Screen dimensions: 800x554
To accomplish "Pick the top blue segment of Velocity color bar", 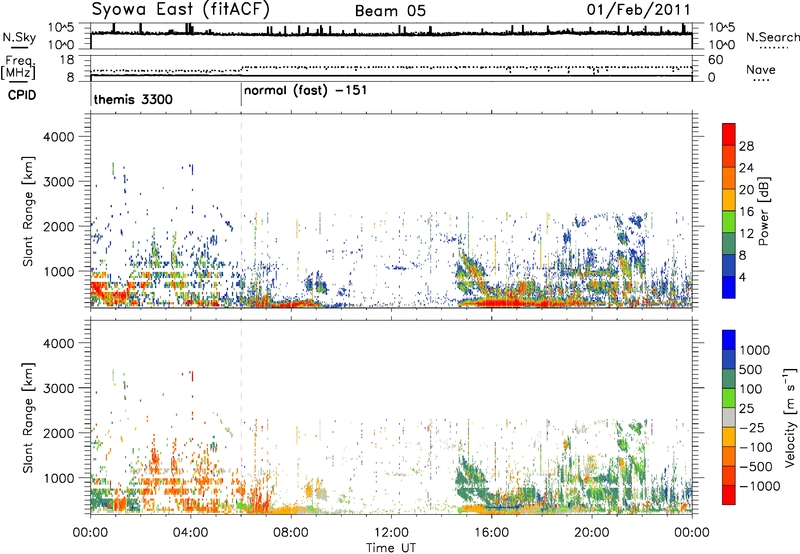I will coord(729,340).
